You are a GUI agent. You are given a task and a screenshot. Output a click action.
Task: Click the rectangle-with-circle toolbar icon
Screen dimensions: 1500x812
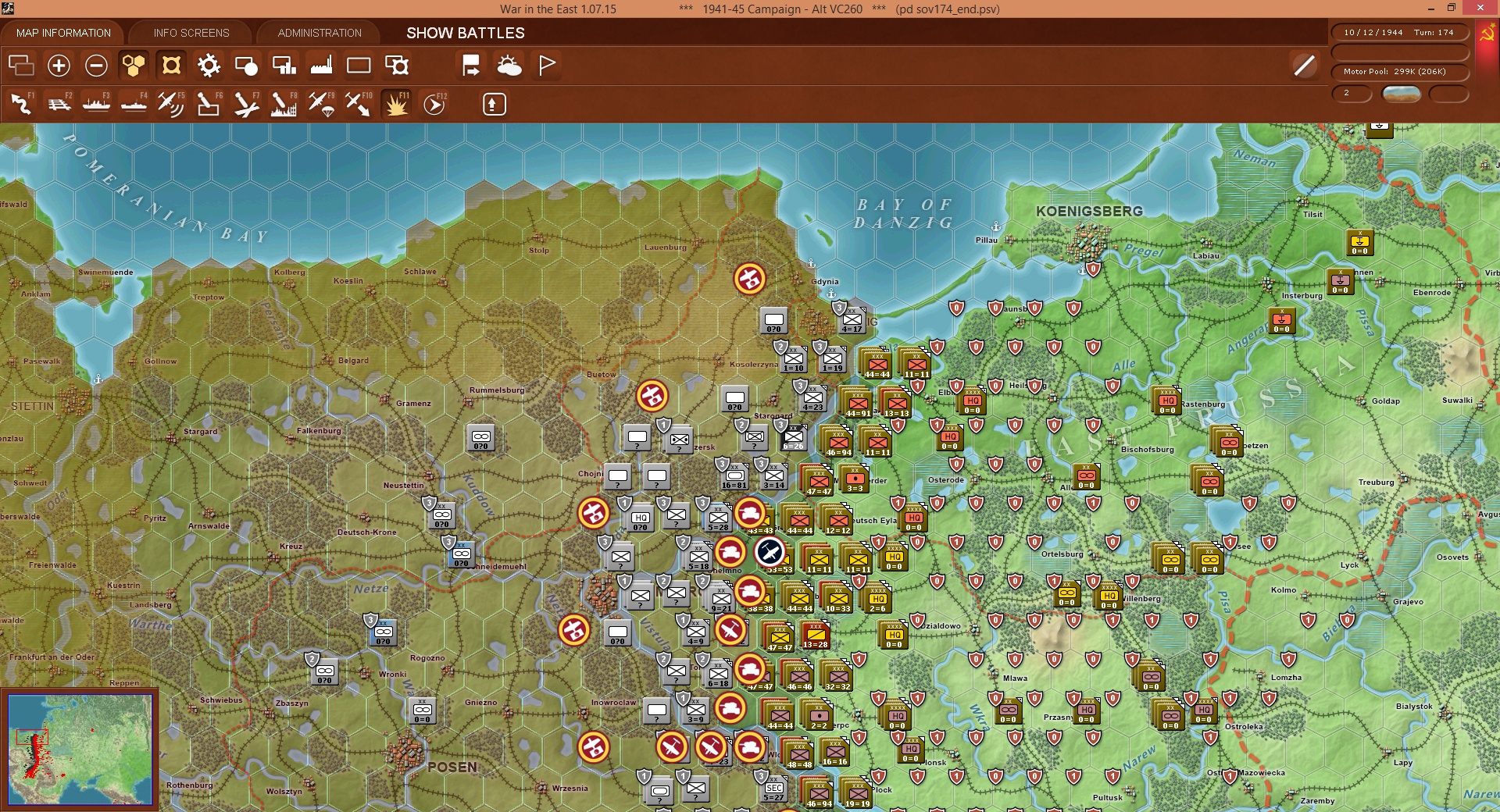tap(246, 66)
